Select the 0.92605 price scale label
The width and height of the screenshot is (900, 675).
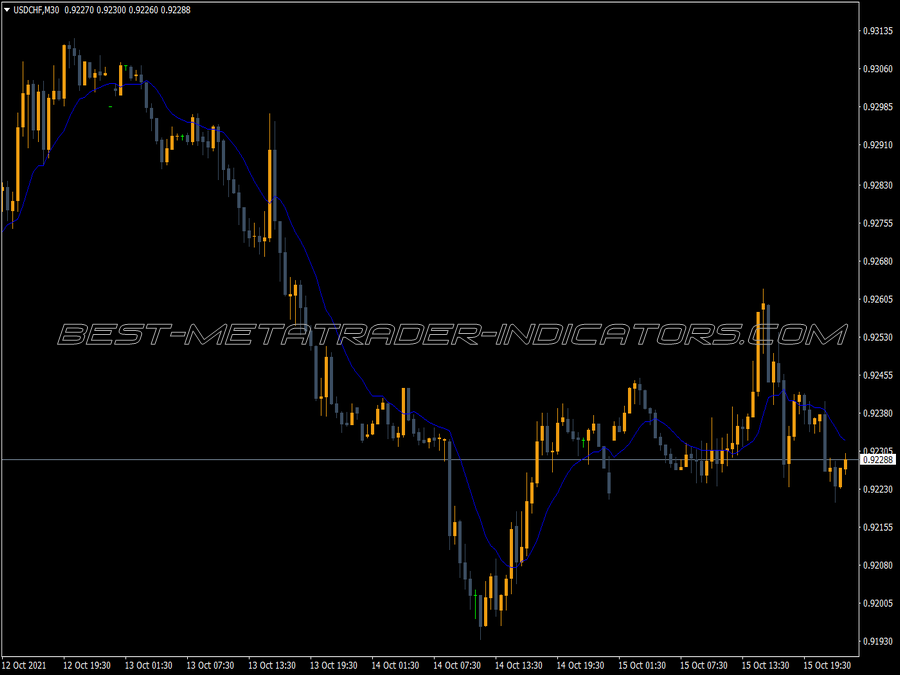pos(878,300)
